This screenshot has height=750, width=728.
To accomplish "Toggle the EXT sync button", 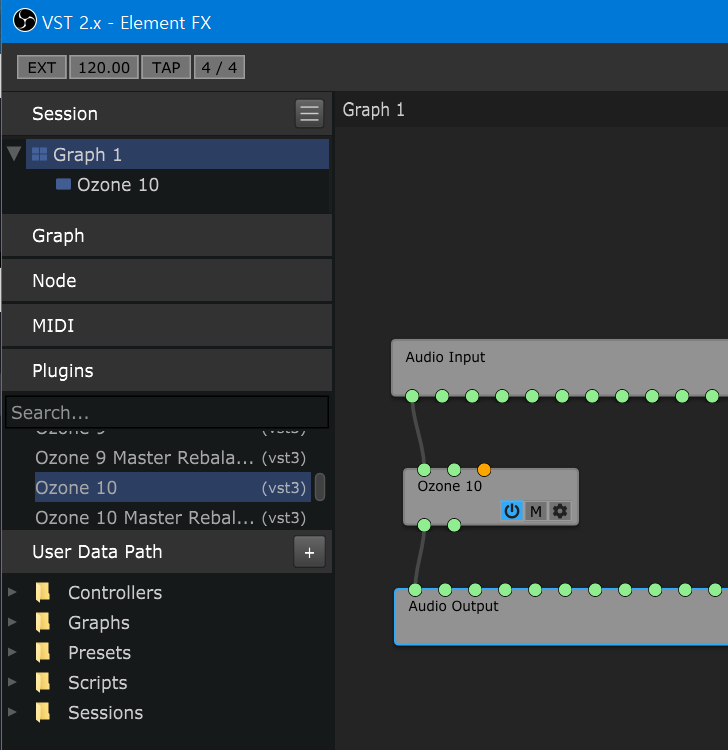I will [x=42, y=67].
